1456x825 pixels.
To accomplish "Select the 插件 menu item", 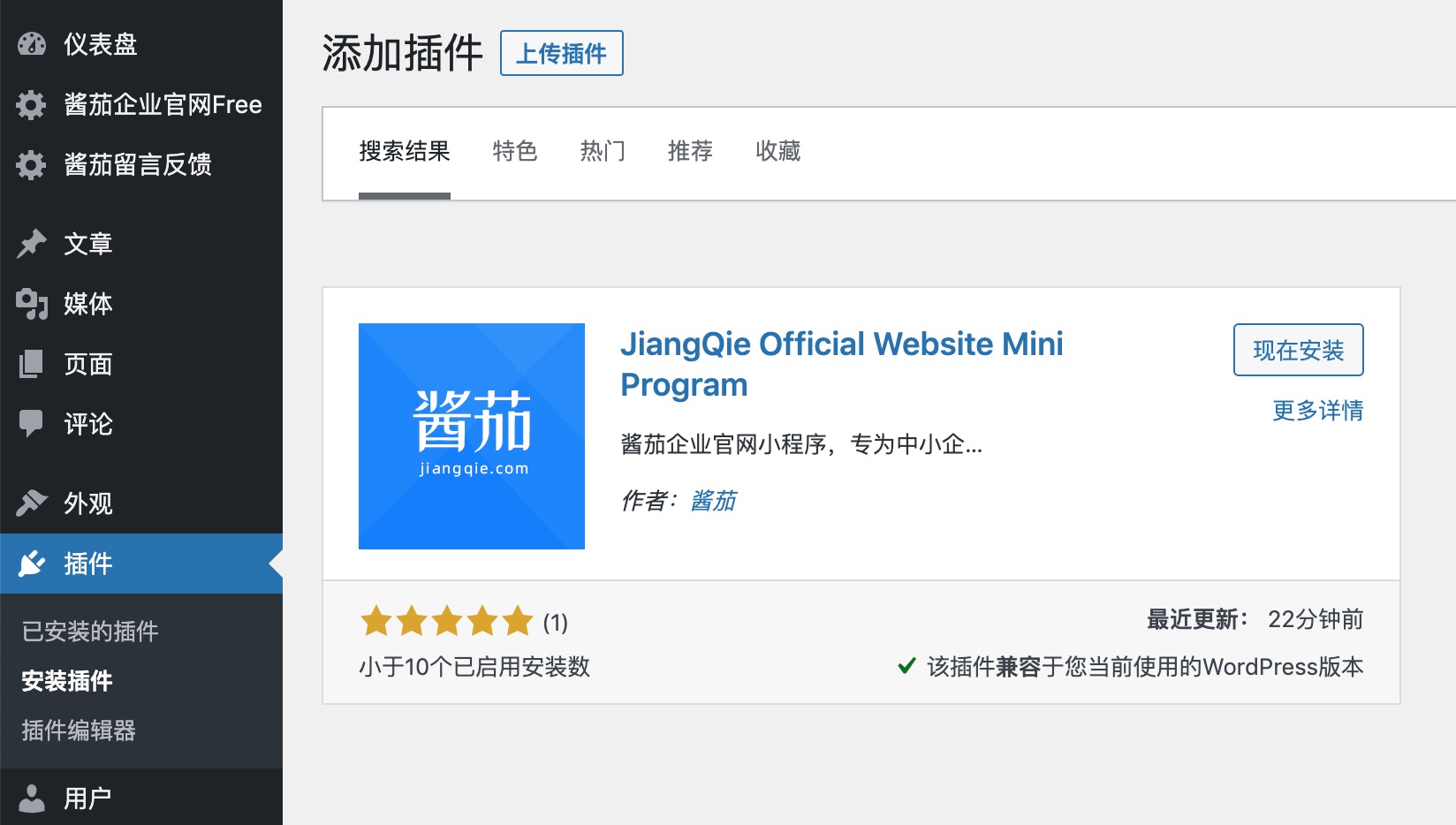I will (141, 564).
